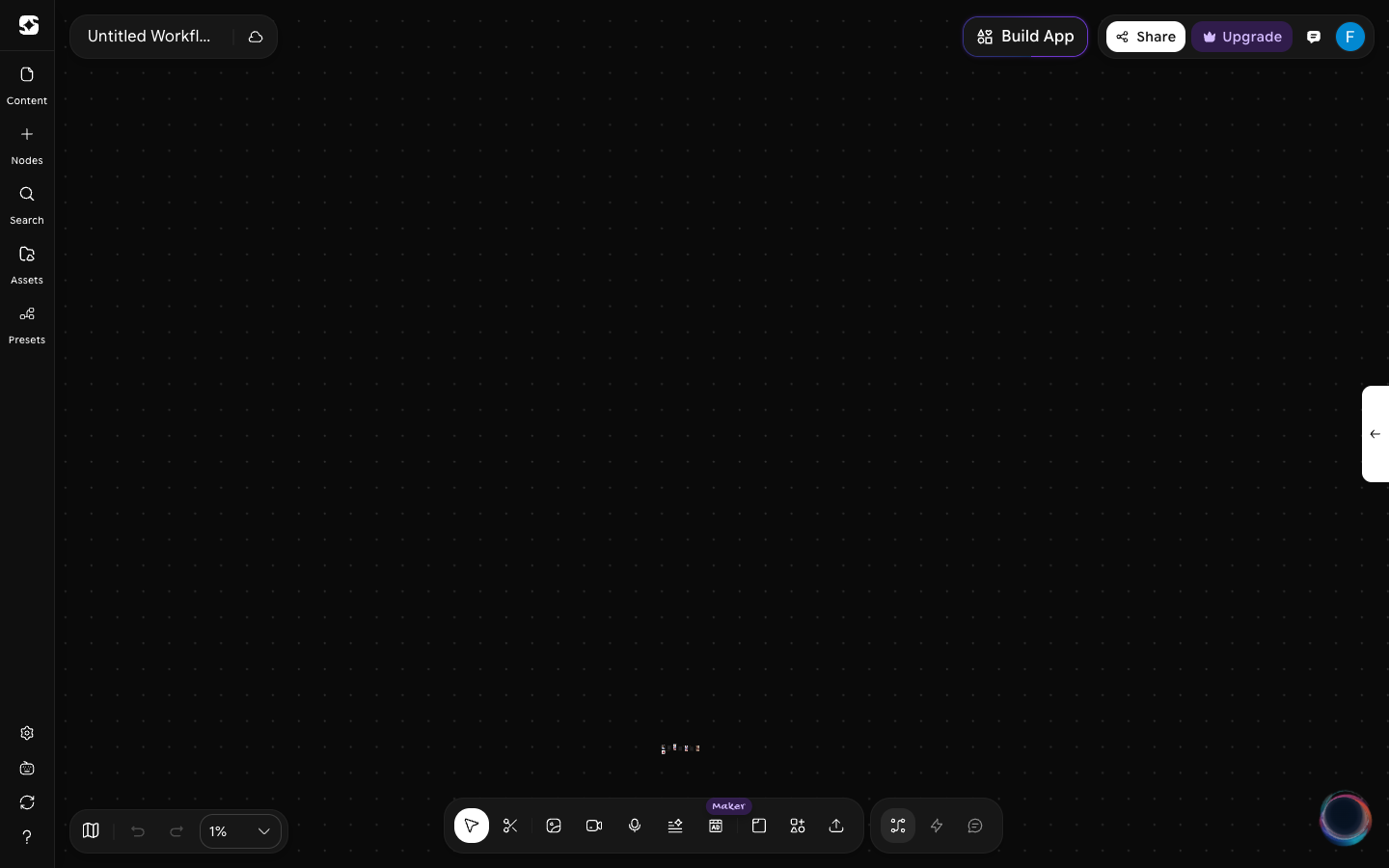Open the Search panel
This screenshot has width=1389, height=868.
click(x=27, y=205)
